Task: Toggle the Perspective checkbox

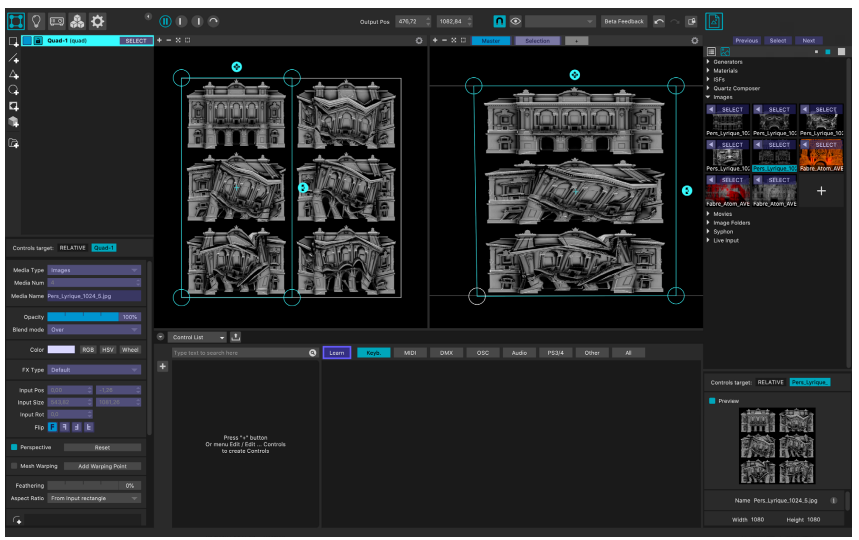Action: click(14, 447)
